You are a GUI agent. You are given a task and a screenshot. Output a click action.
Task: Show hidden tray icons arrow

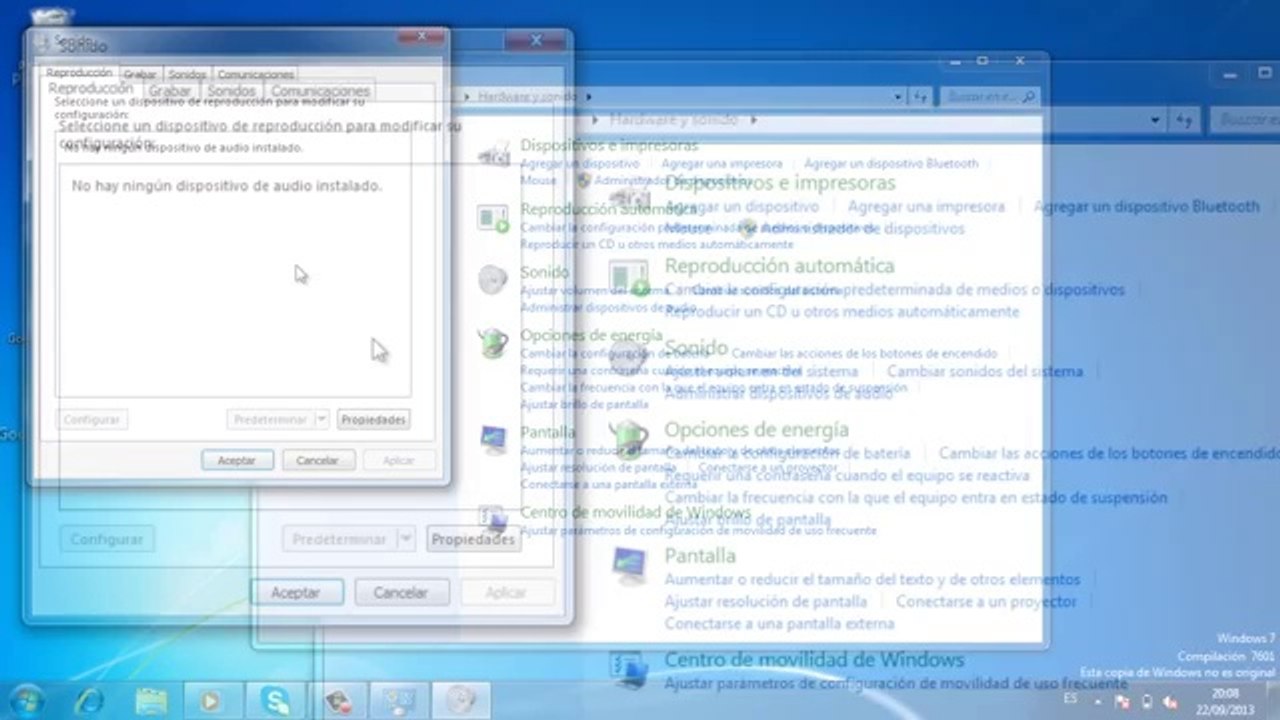[1098, 701]
